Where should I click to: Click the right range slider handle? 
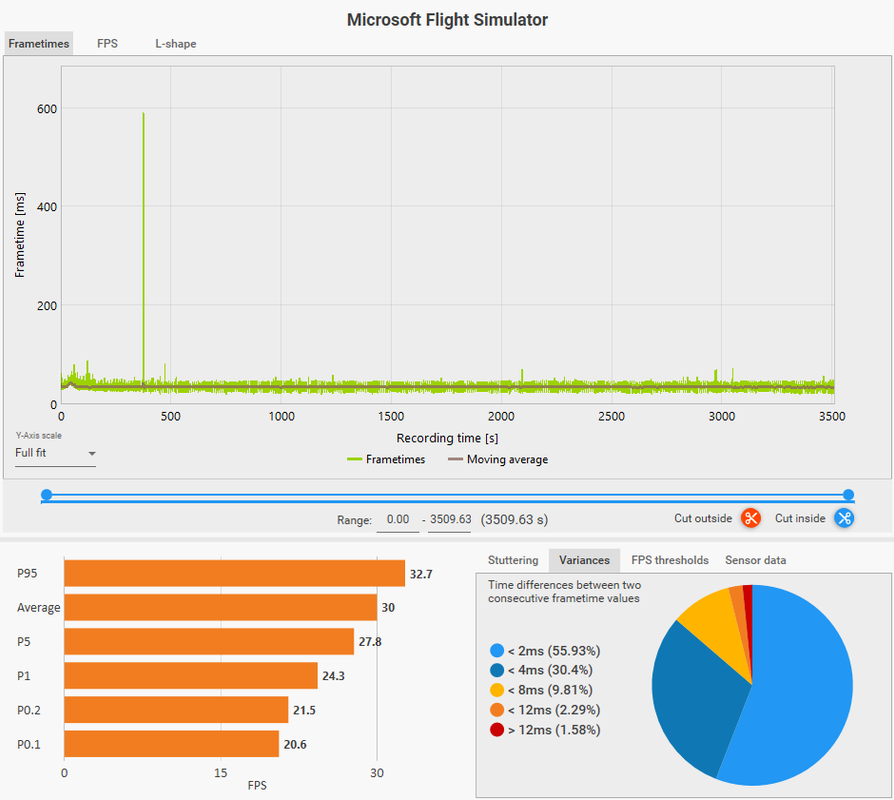[x=848, y=494]
